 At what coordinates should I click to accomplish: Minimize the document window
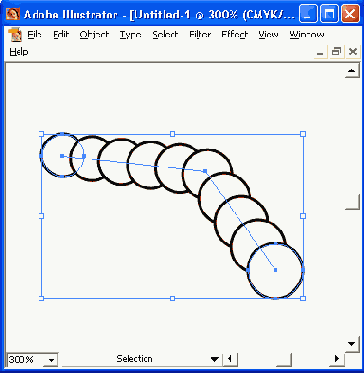coord(320,52)
